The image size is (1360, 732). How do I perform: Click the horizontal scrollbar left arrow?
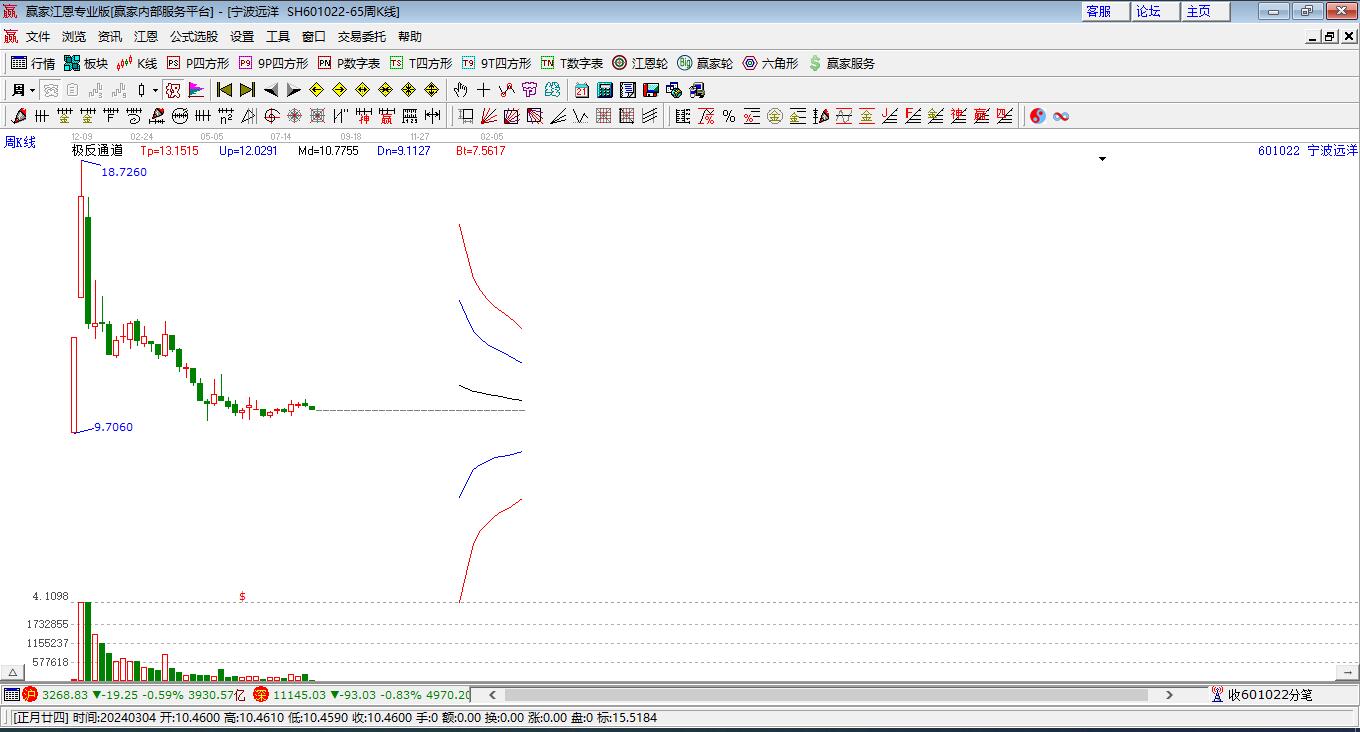[x=493, y=694]
